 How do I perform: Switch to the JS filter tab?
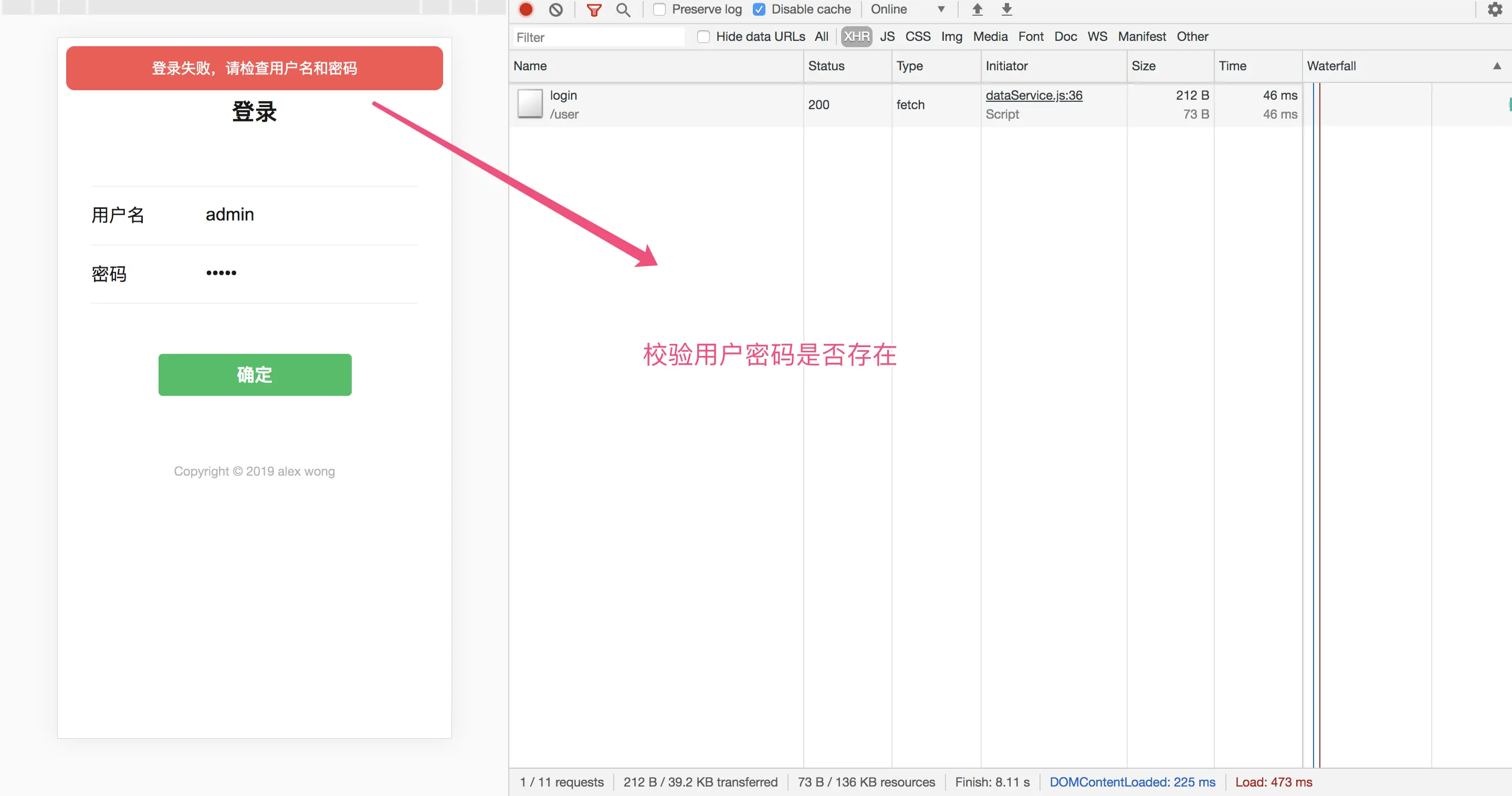[887, 36]
